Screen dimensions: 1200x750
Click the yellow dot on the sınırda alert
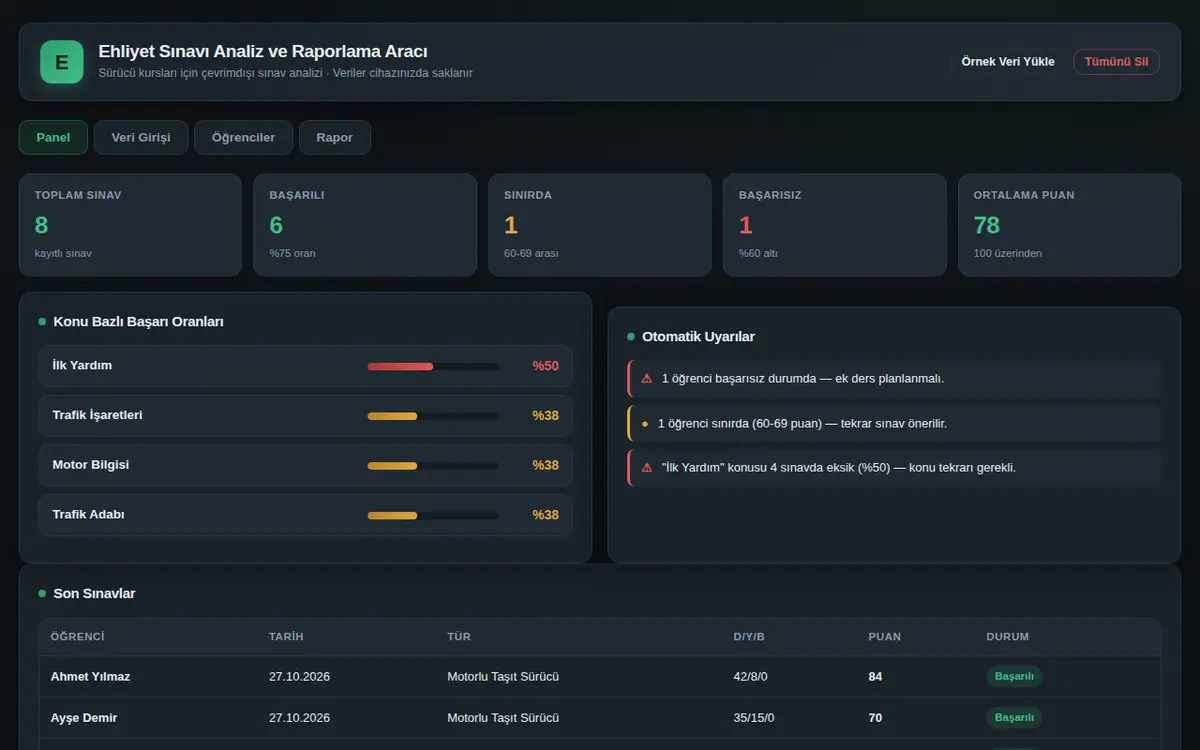tap(645, 424)
